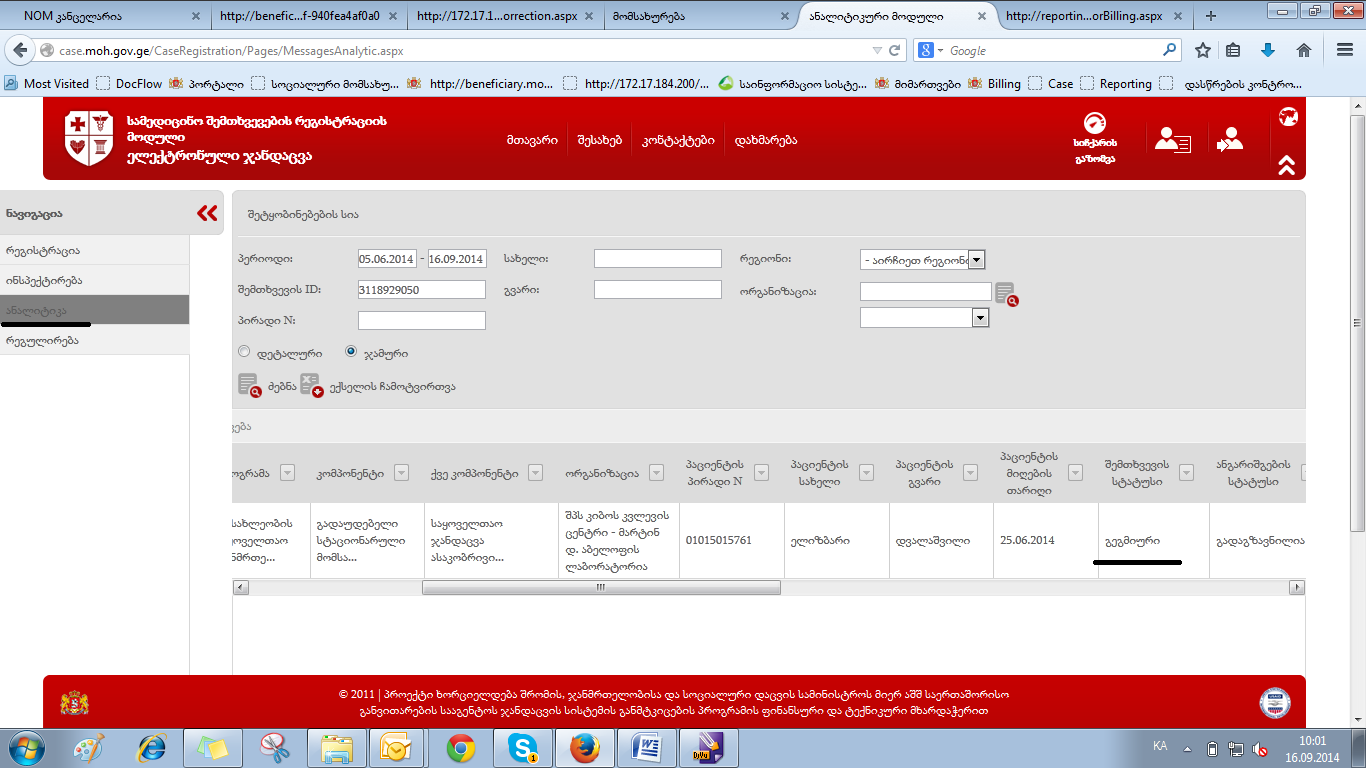
Task: Select the დეტალური radio button
Action: (244, 352)
